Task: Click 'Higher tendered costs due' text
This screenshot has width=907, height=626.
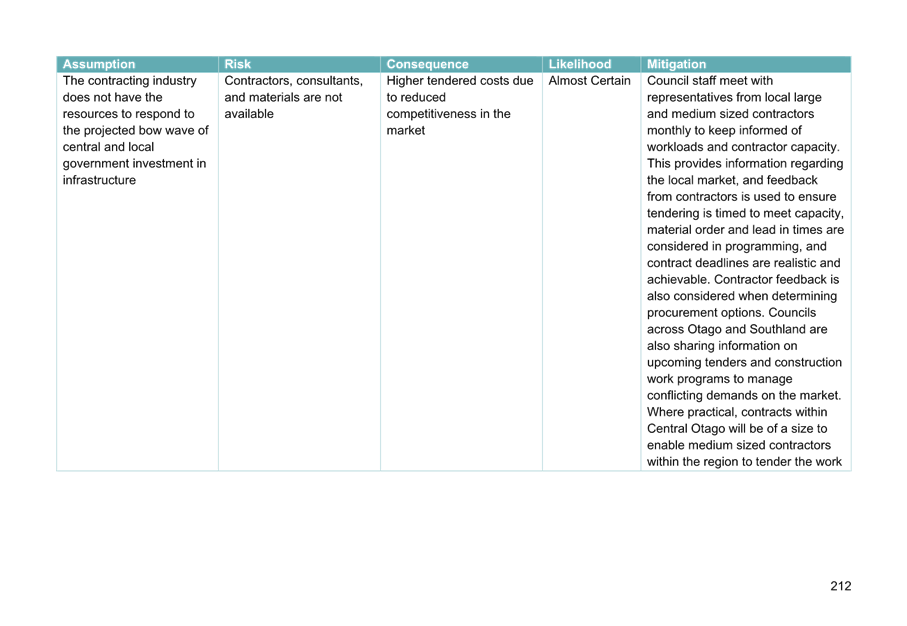Action: 460,81
